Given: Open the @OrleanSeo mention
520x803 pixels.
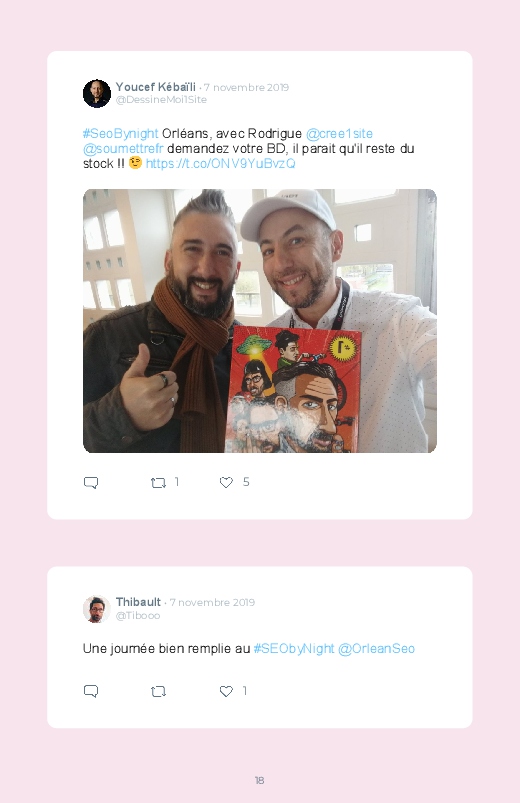Looking at the screenshot, I should 377,649.
